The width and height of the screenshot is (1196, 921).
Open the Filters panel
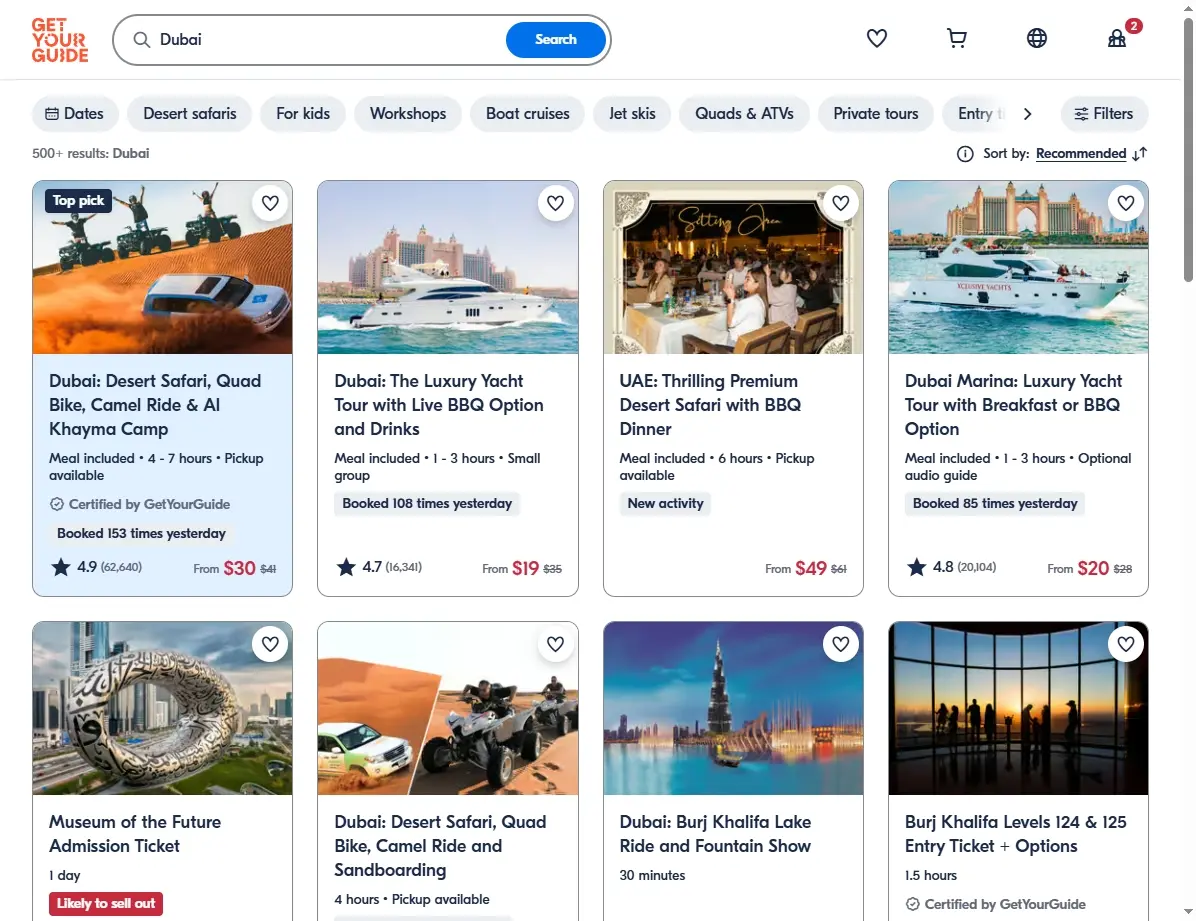[x=1104, y=114]
